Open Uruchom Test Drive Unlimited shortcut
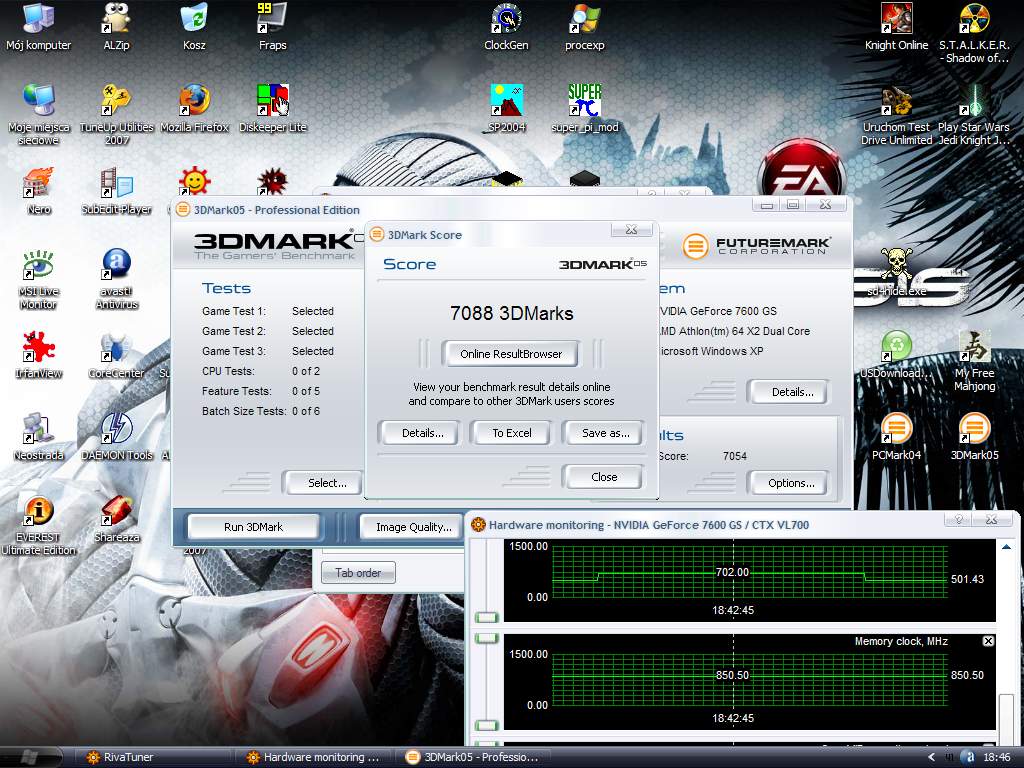 pyautogui.click(x=897, y=115)
